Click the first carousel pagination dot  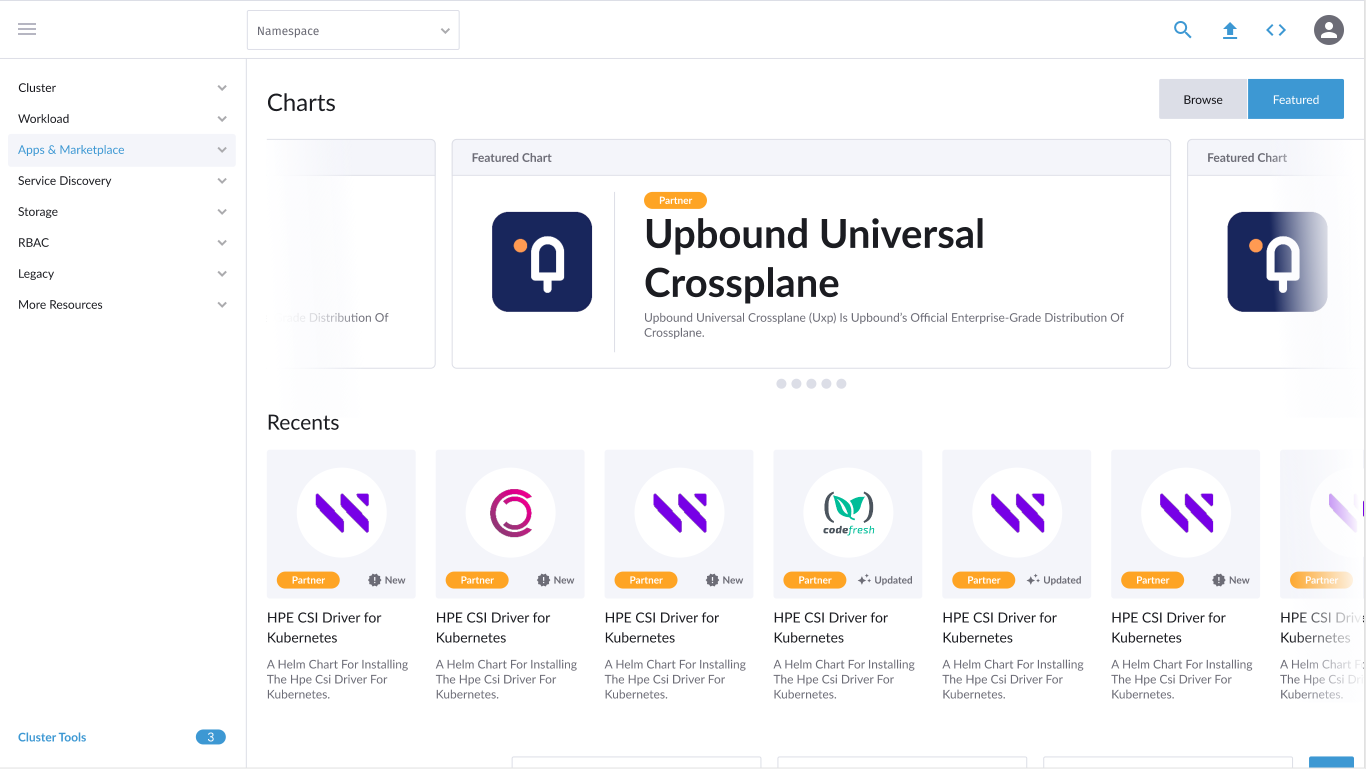(x=781, y=383)
